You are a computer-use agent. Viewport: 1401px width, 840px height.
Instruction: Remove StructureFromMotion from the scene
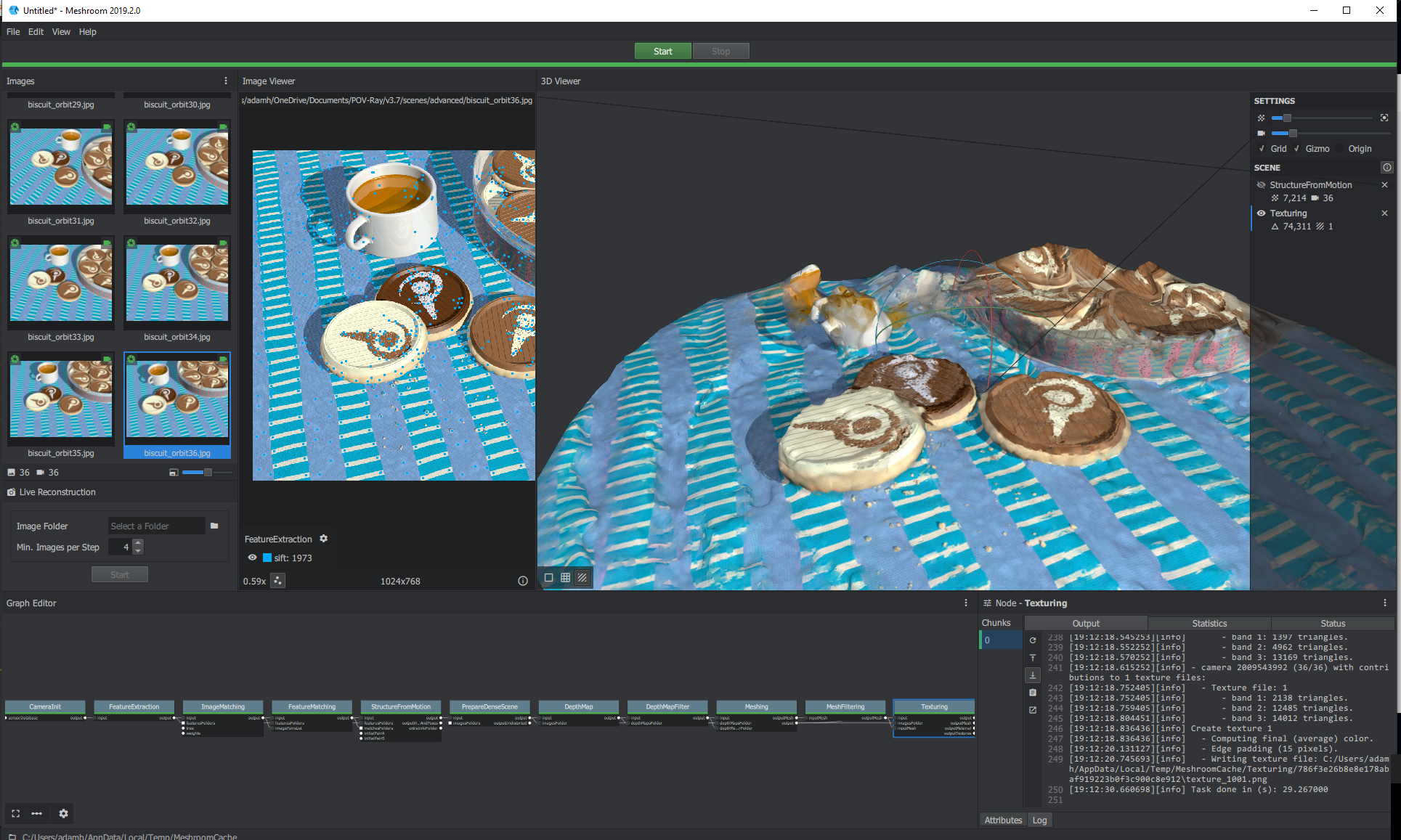pos(1384,185)
